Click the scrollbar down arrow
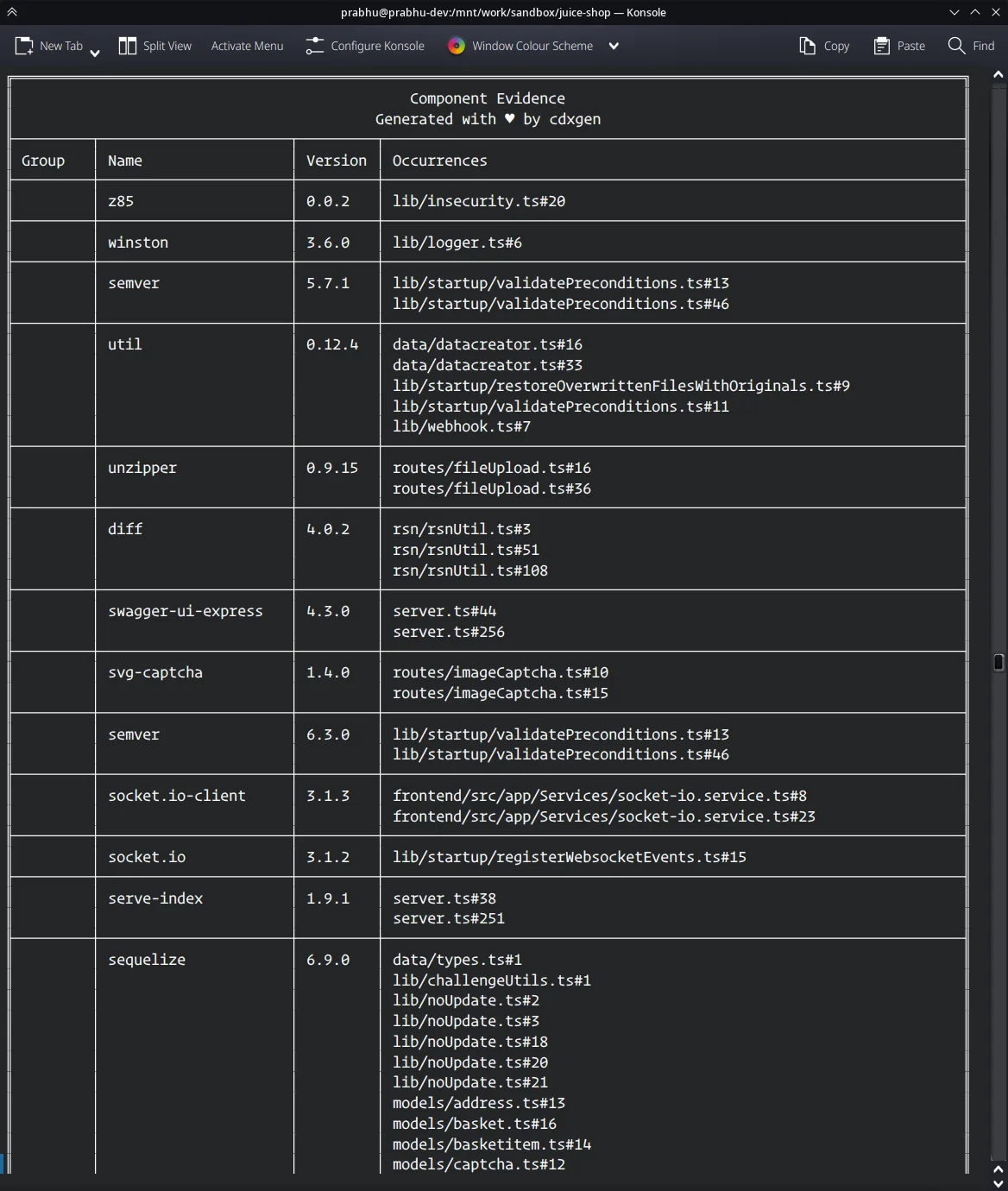This screenshot has height=1191, width=1008. pyautogui.click(x=998, y=1183)
